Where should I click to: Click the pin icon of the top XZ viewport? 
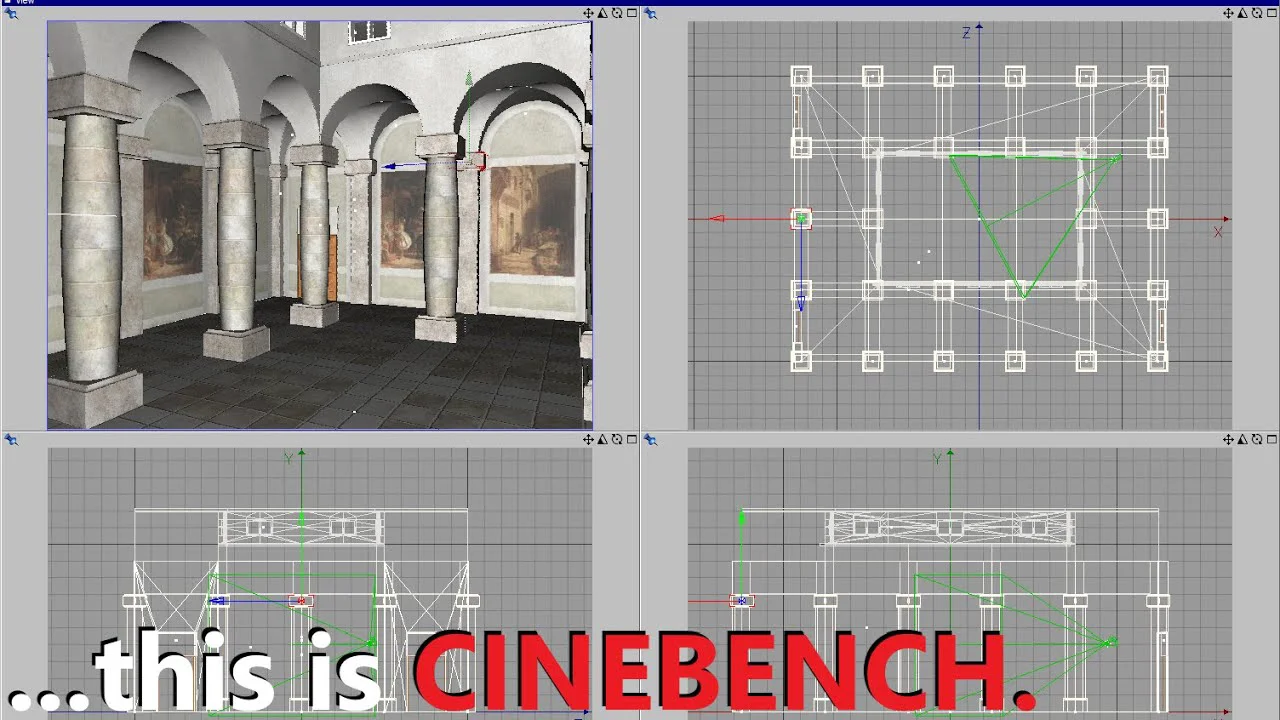click(650, 13)
